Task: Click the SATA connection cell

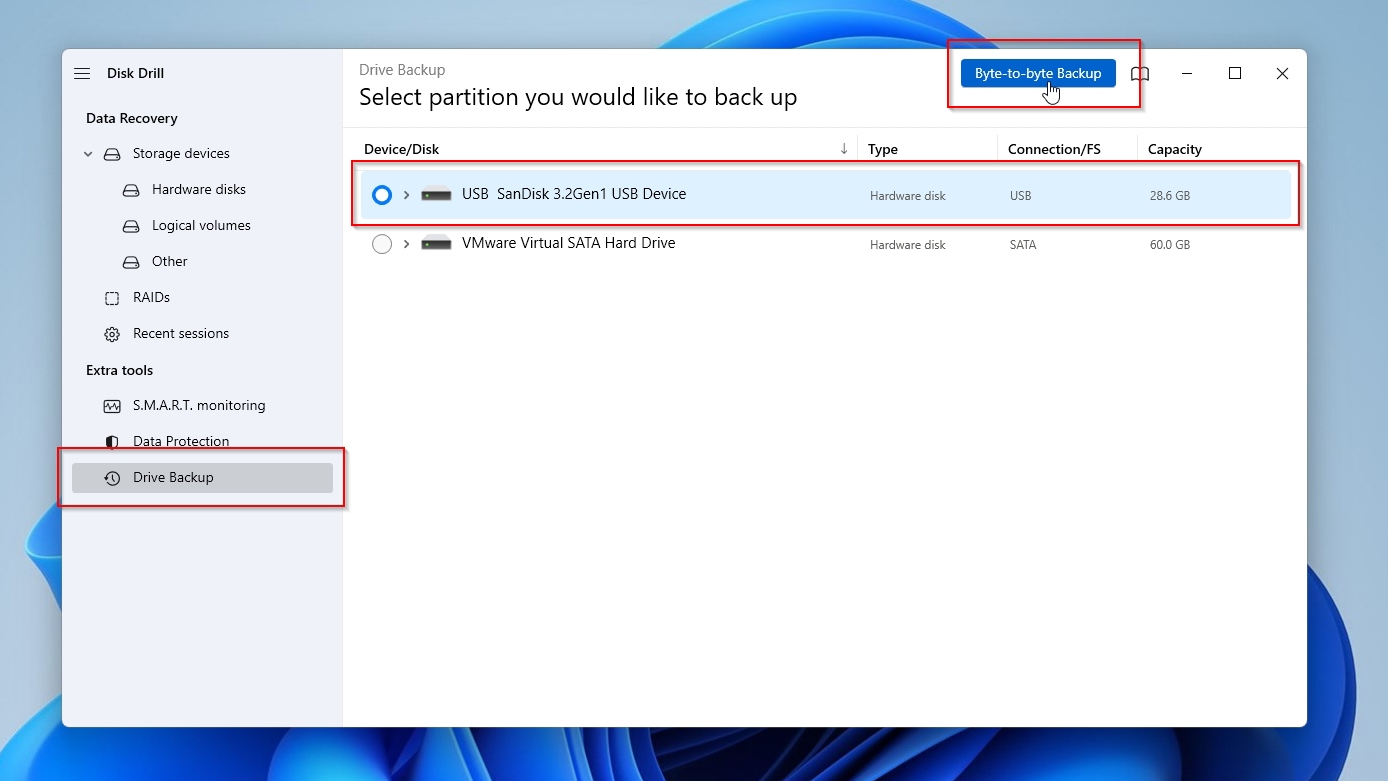Action: click(1023, 245)
